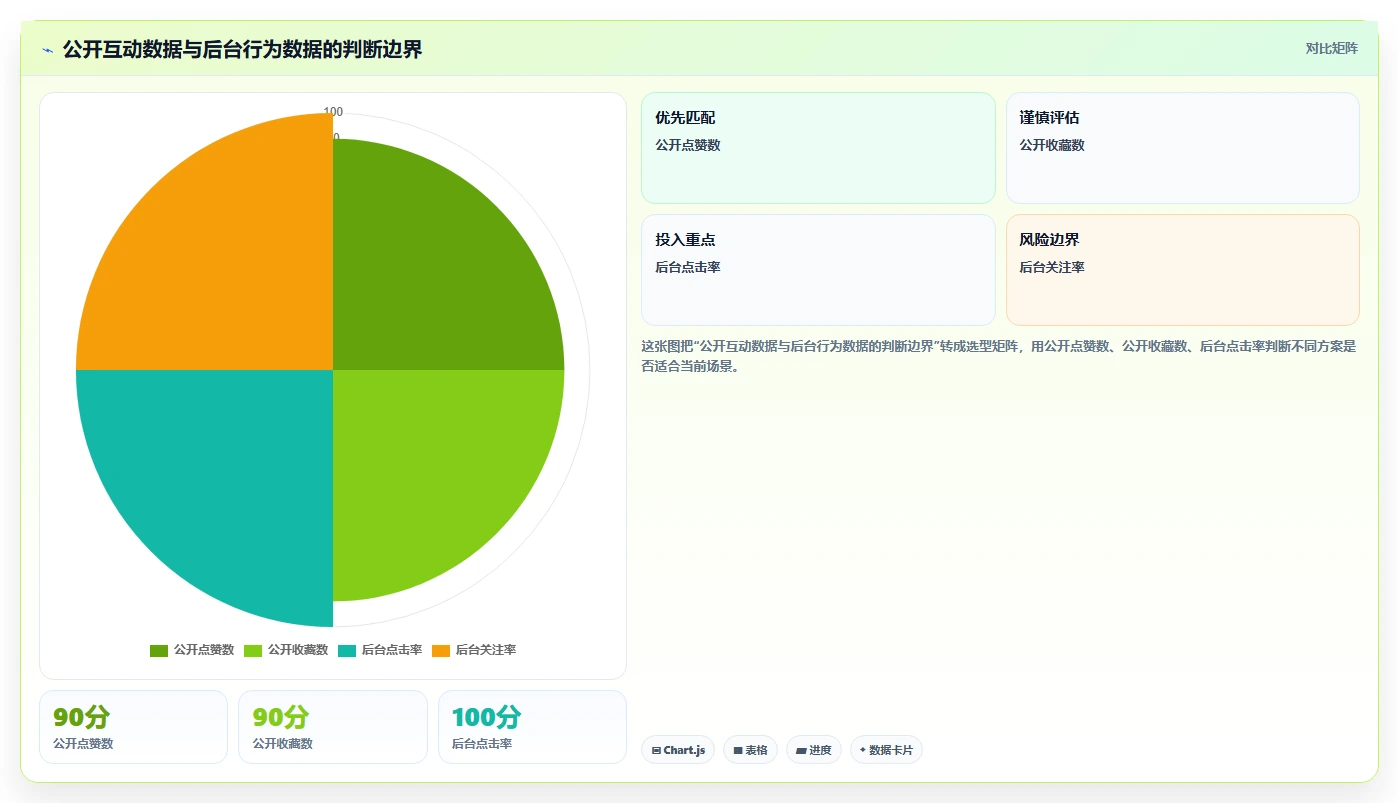Toggle 后台关注率 legend swatch
This screenshot has width=1399, height=803.
tap(441, 650)
